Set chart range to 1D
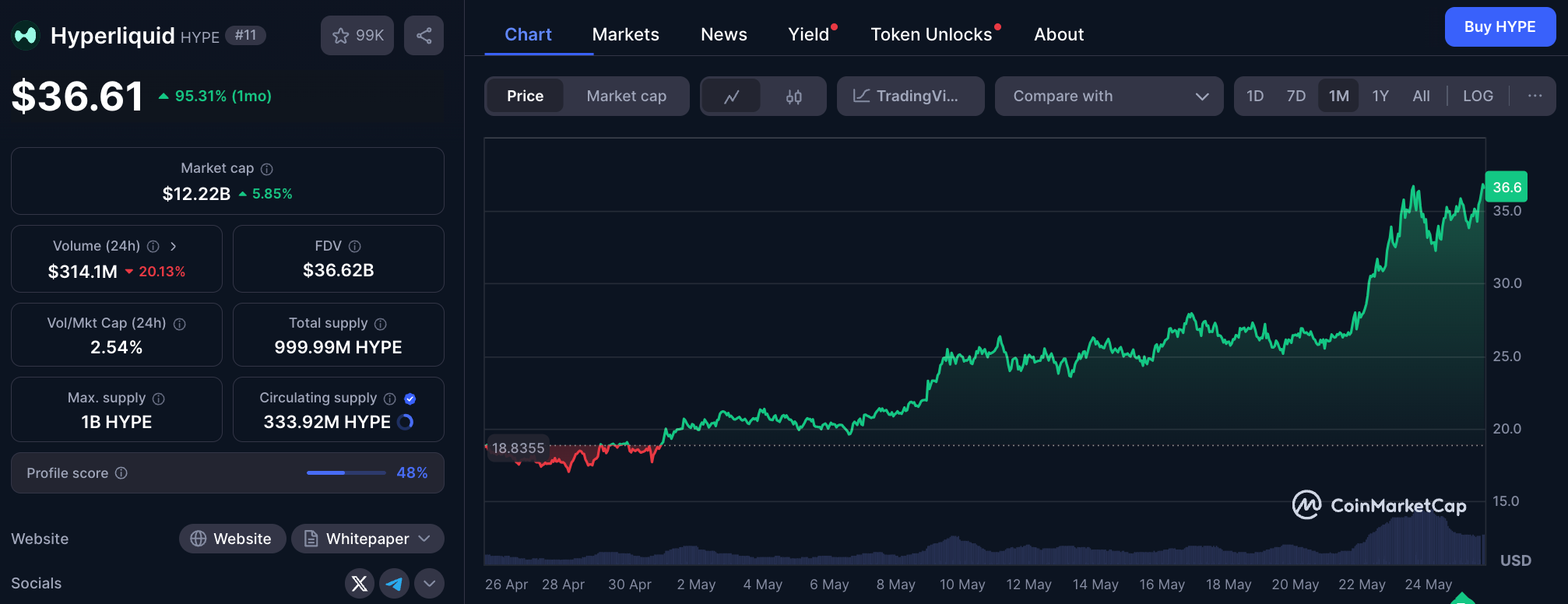The height and width of the screenshot is (604, 1568). tap(1255, 96)
